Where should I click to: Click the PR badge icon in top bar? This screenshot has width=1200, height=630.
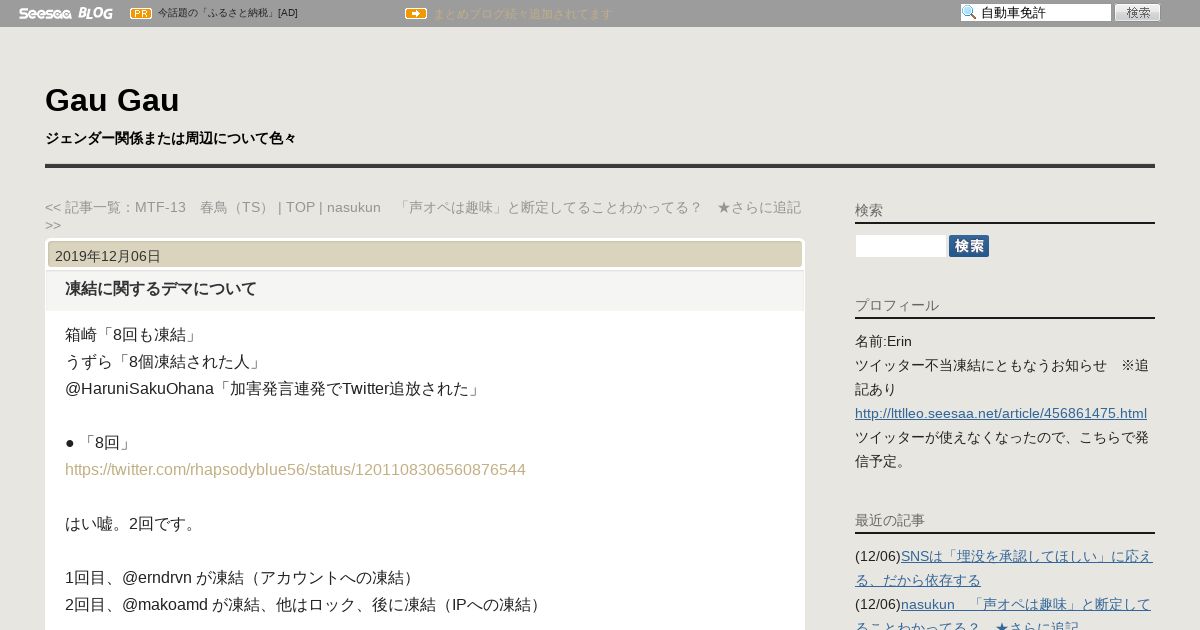pyautogui.click(x=141, y=13)
